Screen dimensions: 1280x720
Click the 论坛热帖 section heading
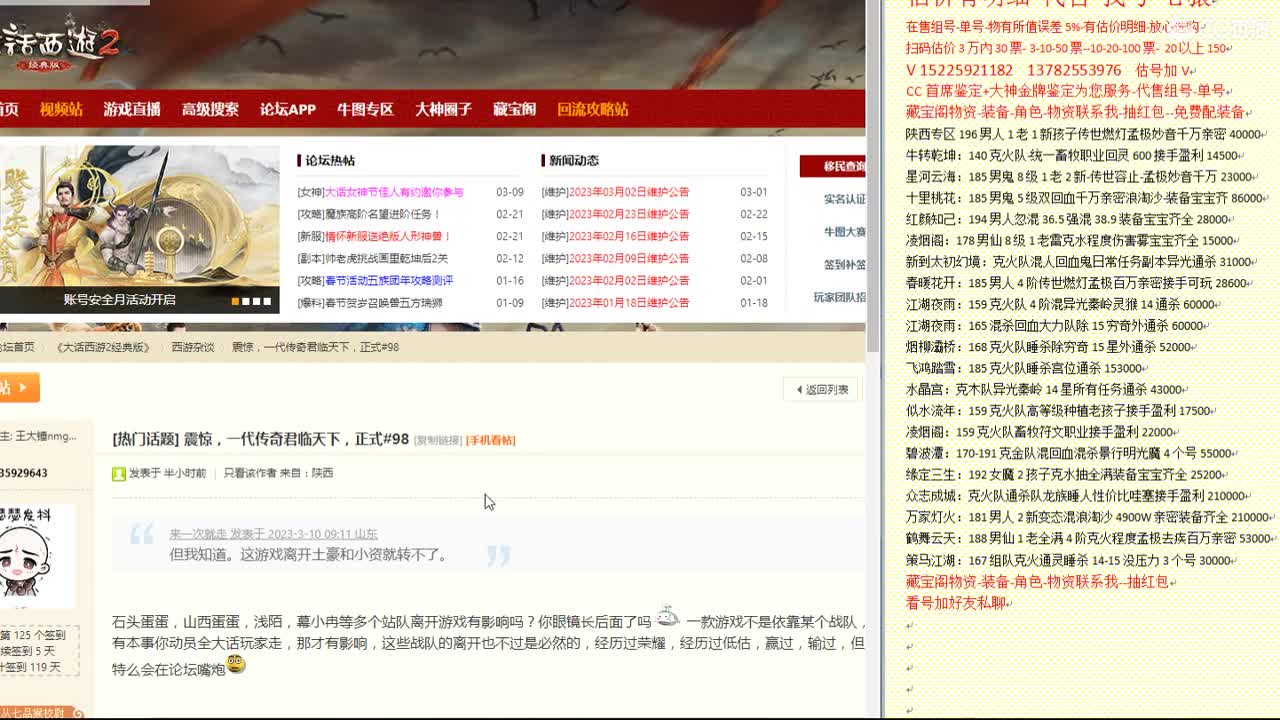(330, 160)
